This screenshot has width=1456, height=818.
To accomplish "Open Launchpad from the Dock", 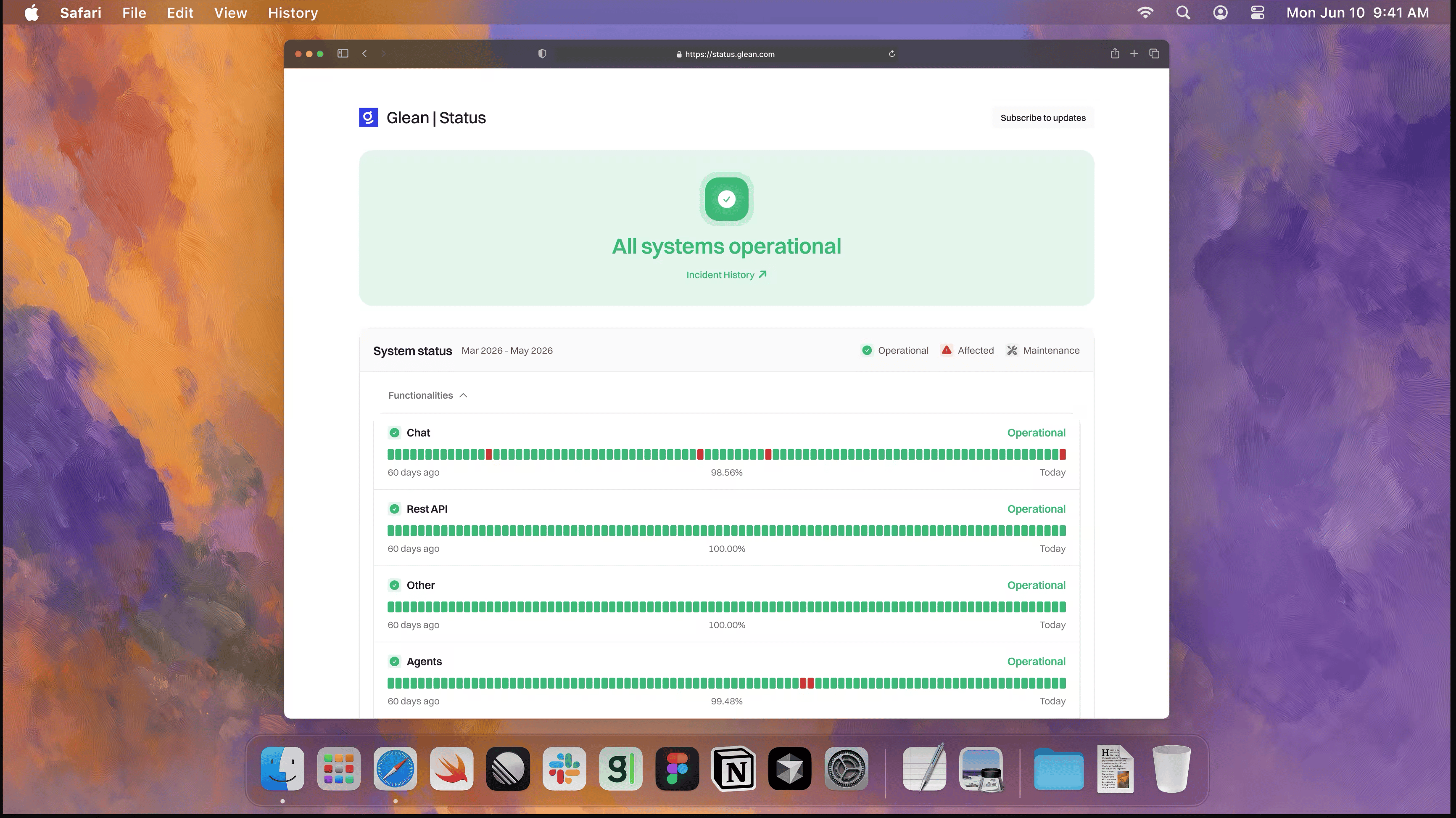I will (x=338, y=768).
